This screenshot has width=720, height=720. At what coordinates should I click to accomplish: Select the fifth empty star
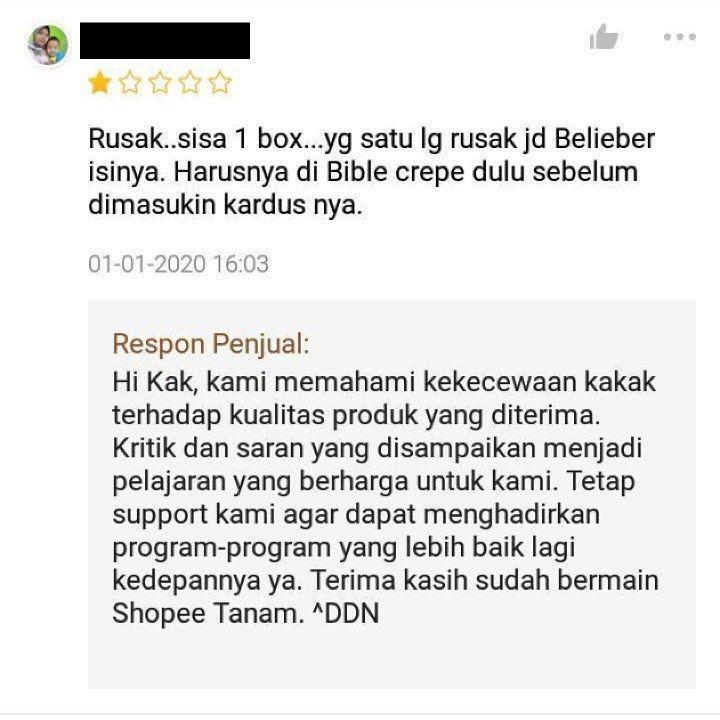pos(220,83)
